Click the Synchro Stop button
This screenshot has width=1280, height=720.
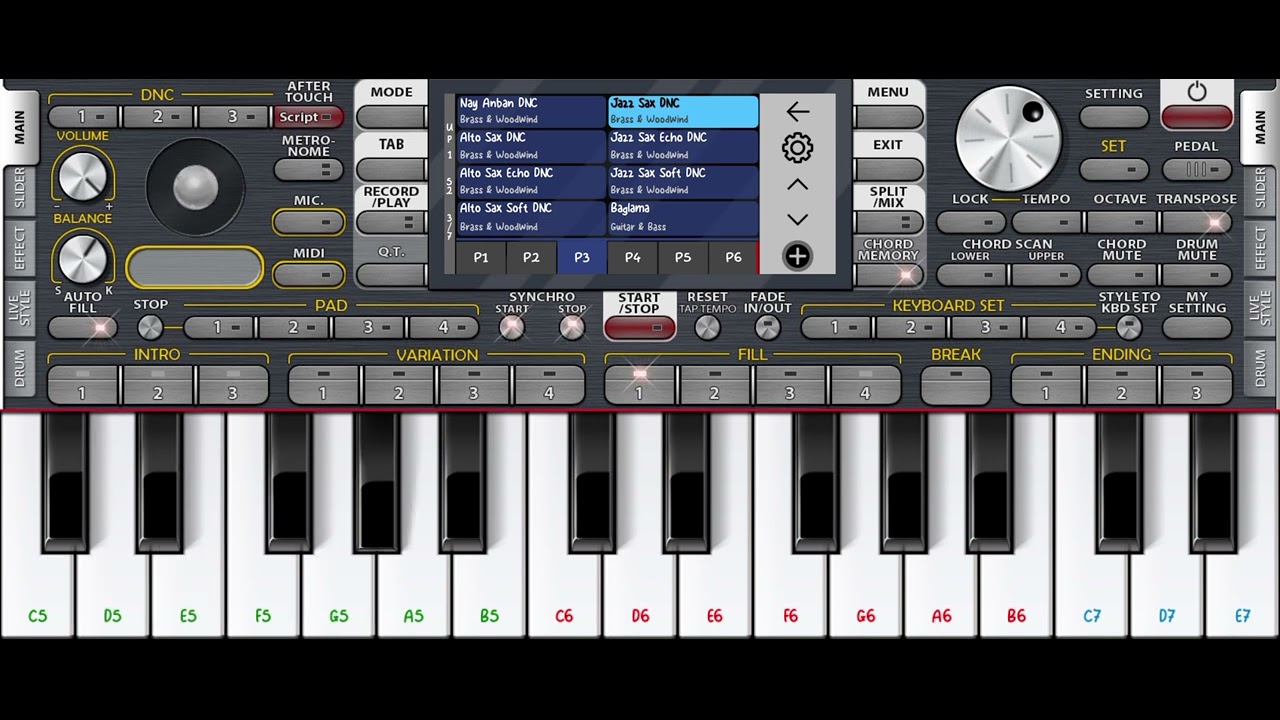coord(572,327)
